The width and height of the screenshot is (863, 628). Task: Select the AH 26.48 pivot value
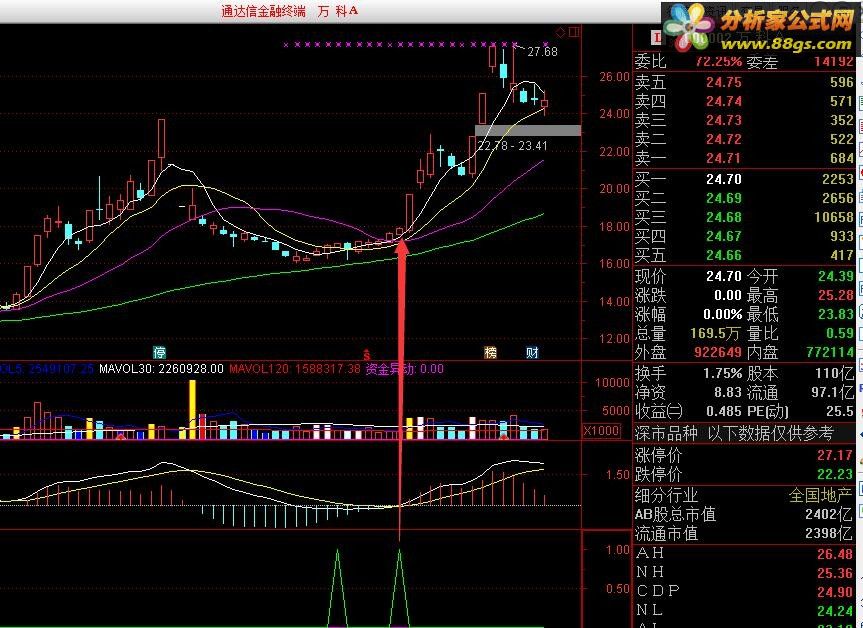click(835, 554)
